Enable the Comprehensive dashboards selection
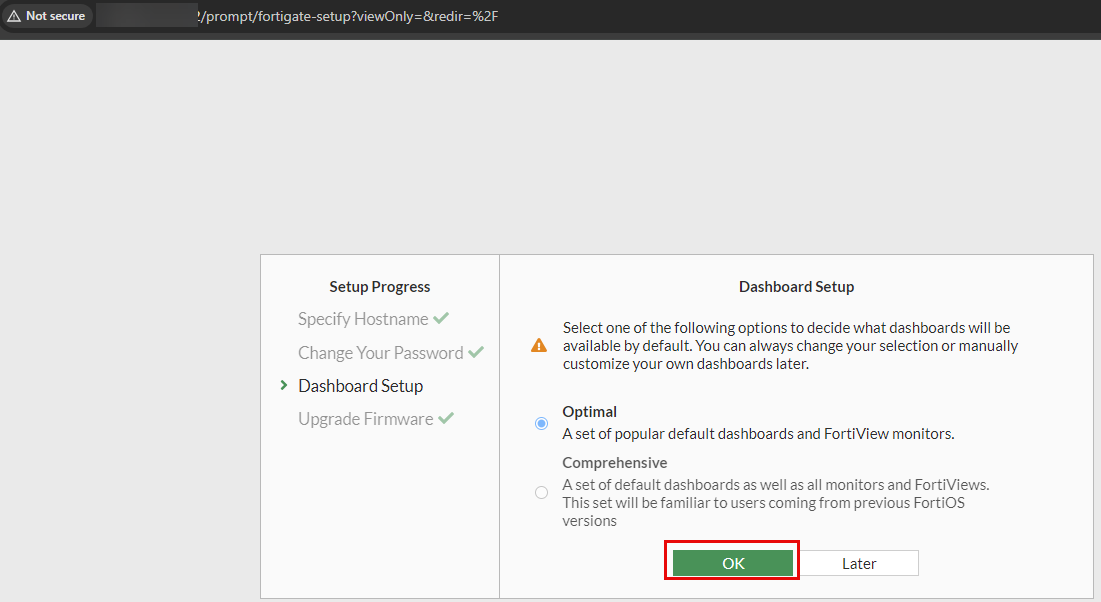Screen dimensions: 1101x602 [x=541, y=492]
